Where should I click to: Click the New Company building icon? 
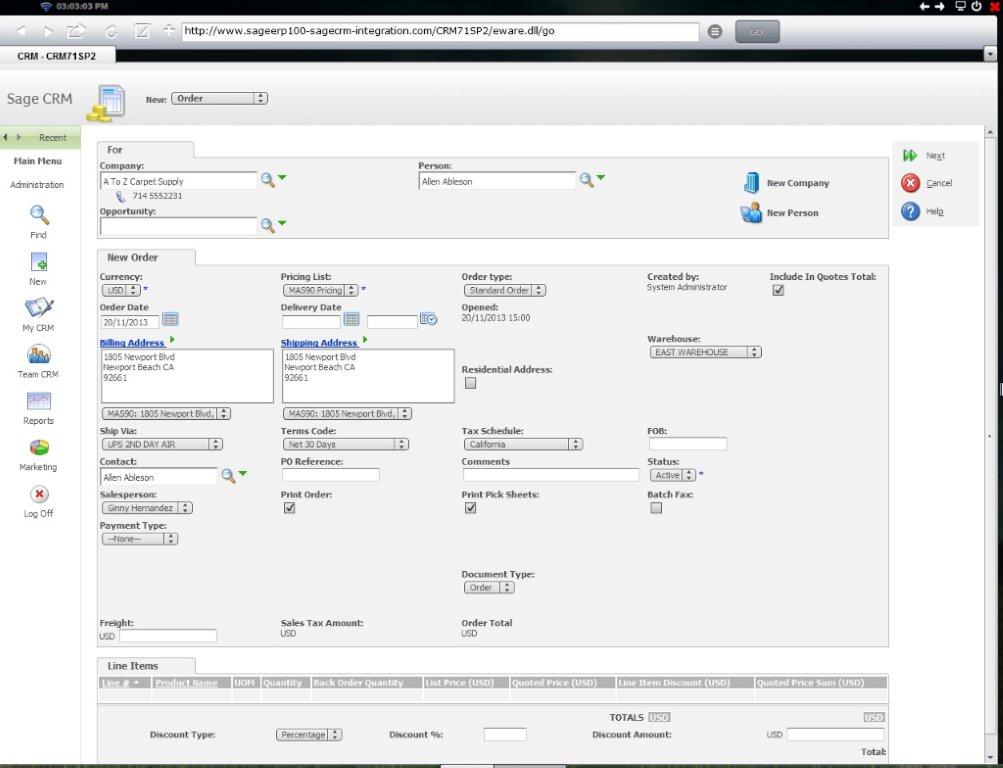[x=752, y=183]
